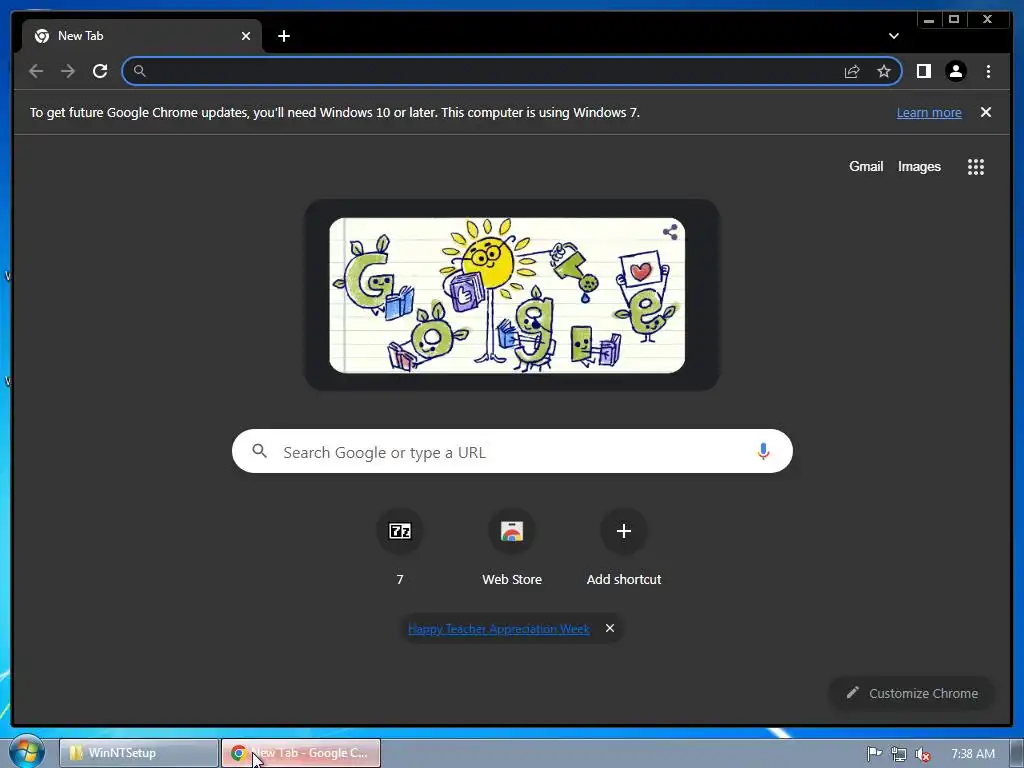Open a new tab with plus button

click(283, 36)
